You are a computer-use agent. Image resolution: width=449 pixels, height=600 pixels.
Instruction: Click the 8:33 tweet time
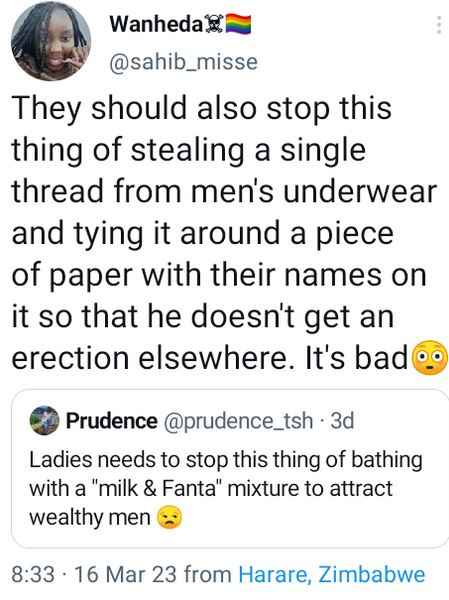pyautogui.click(x=33, y=575)
